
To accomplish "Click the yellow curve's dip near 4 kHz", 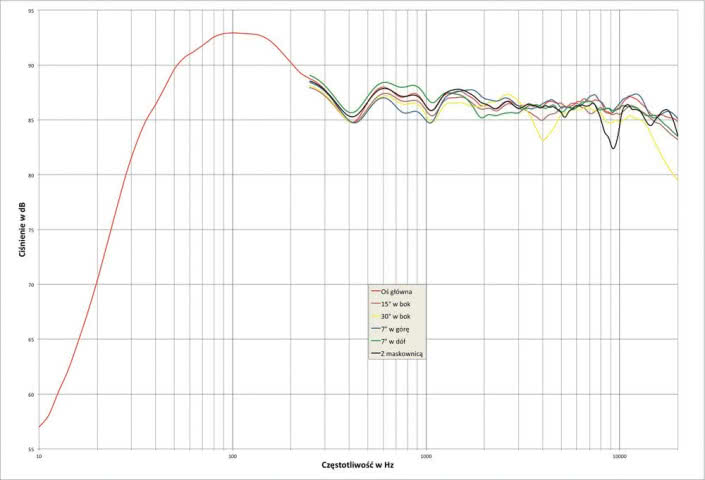I will coord(544,141).
